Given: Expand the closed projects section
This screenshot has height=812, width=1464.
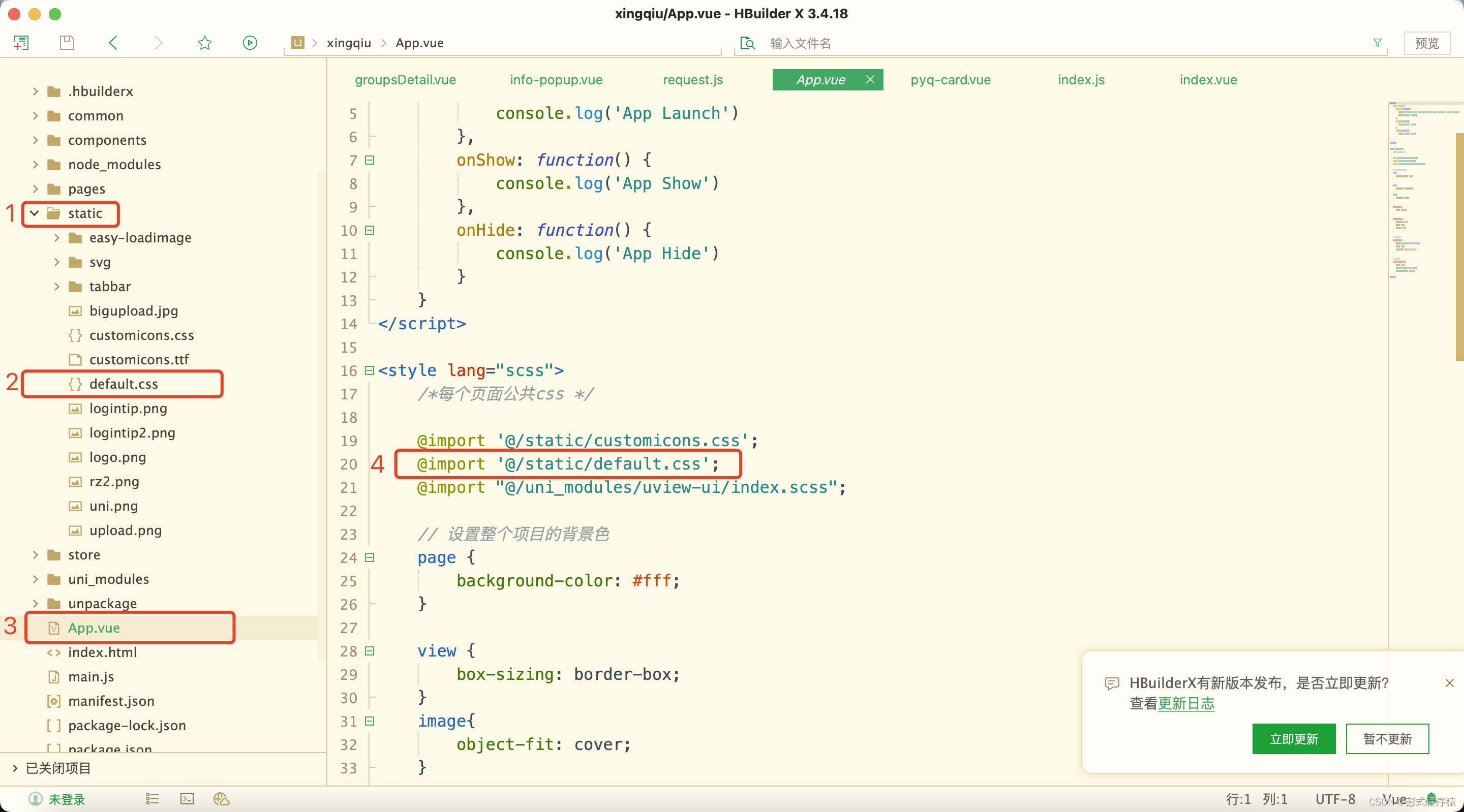Looking at the screenshot, I should pyautogui.click(x=15, y=768).
